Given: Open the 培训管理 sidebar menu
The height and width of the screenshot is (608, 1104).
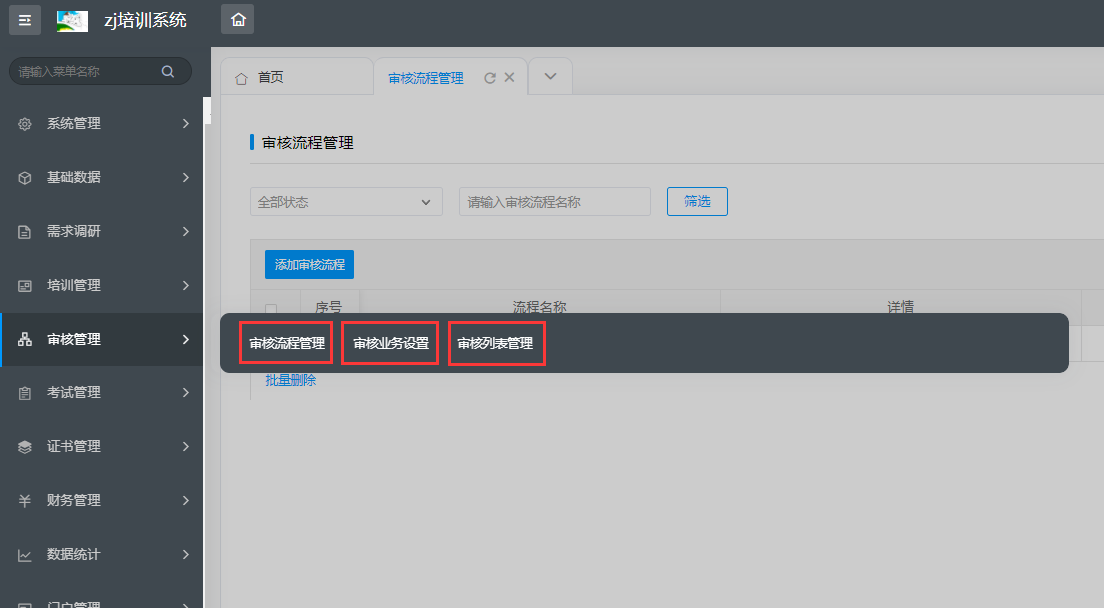Looking at the screenshot, I should (x=101, y=286).
